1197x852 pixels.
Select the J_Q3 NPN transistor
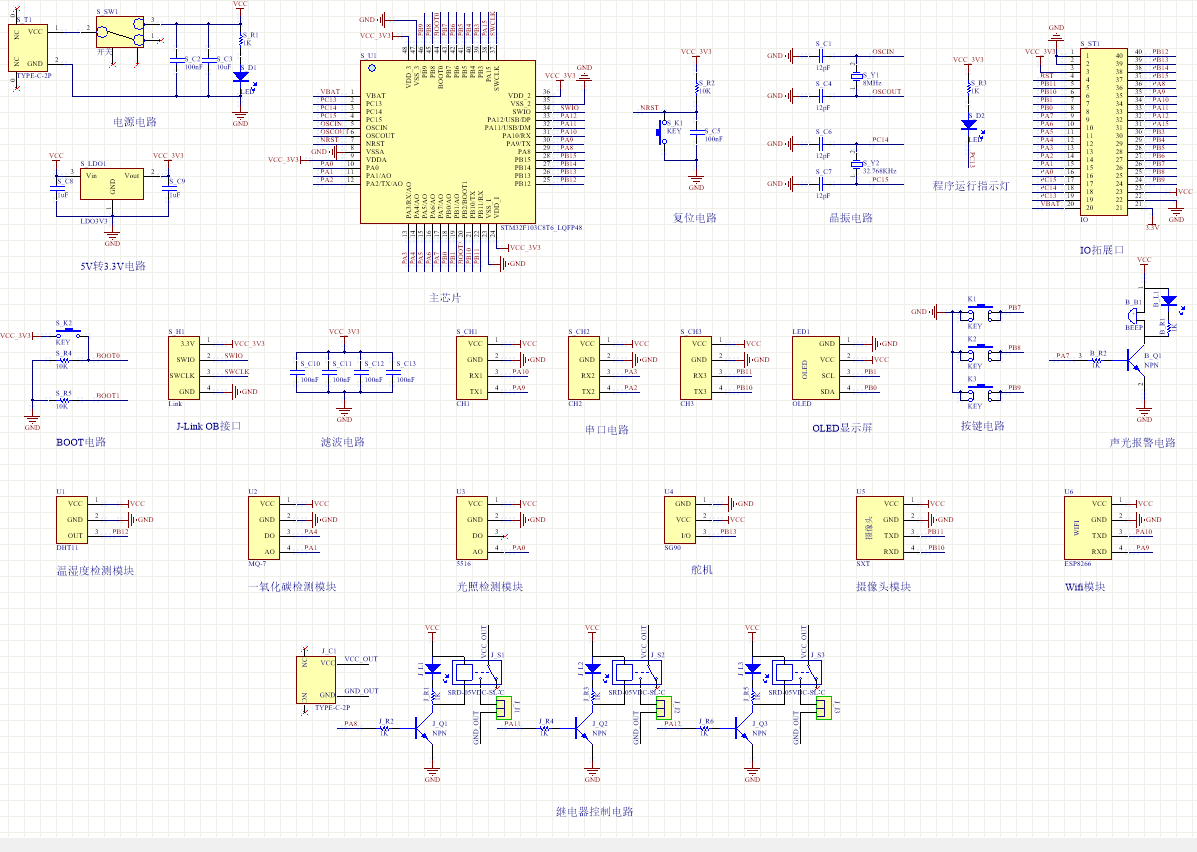point(745,728)
